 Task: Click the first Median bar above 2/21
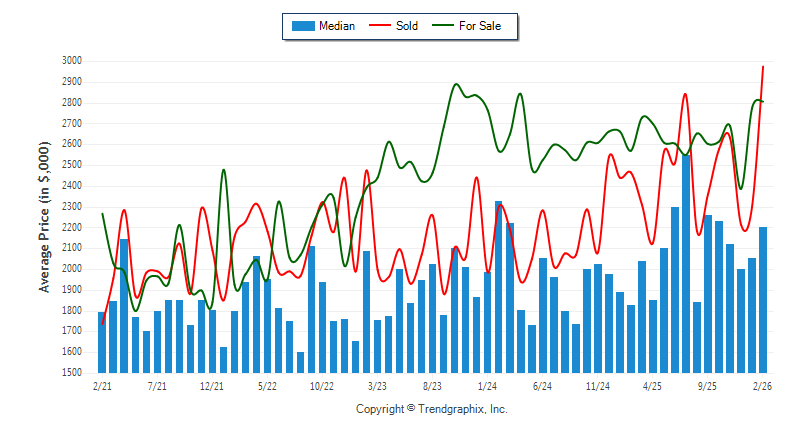102,342
